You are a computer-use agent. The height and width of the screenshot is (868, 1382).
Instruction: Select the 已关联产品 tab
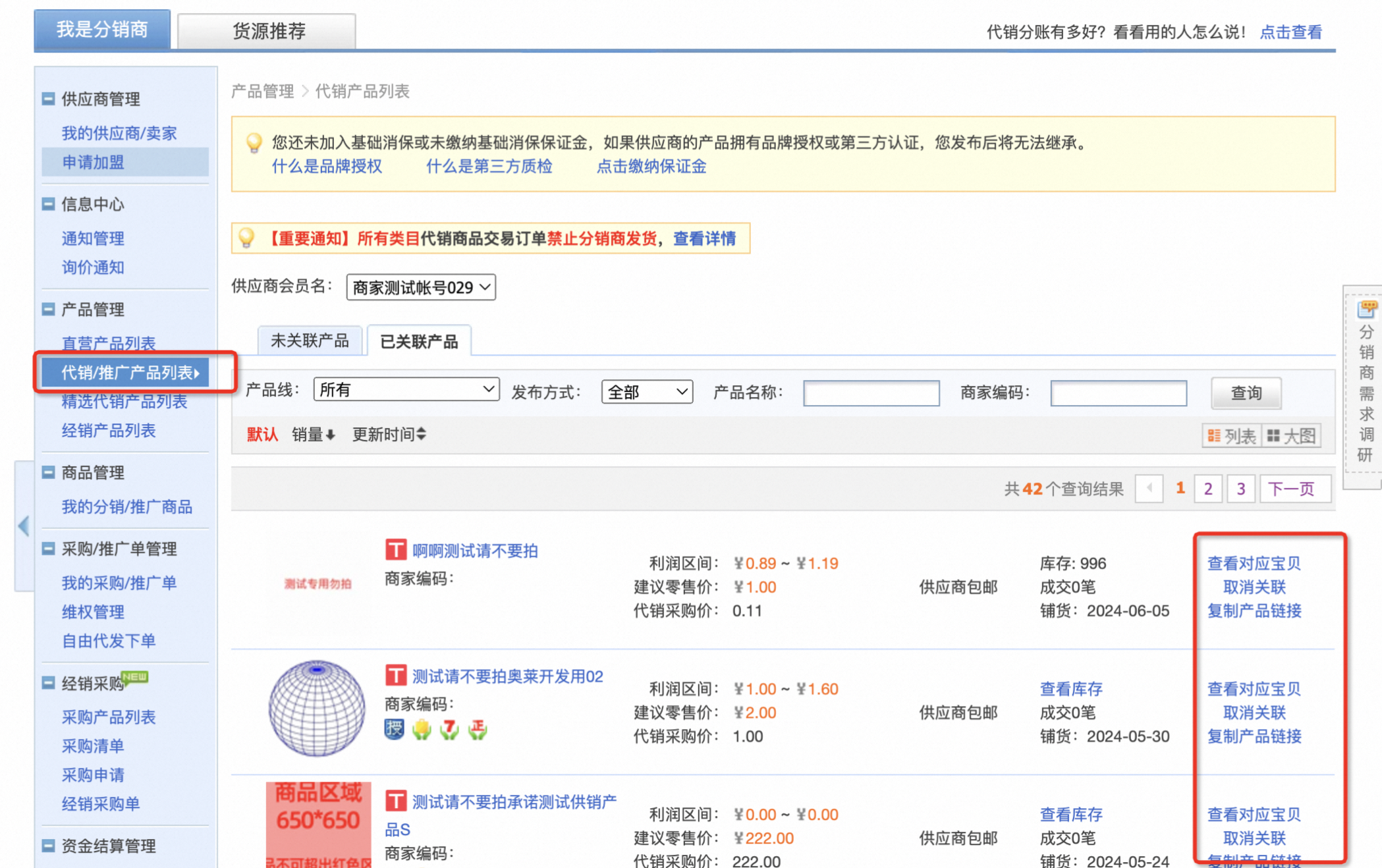click(419, 341)
